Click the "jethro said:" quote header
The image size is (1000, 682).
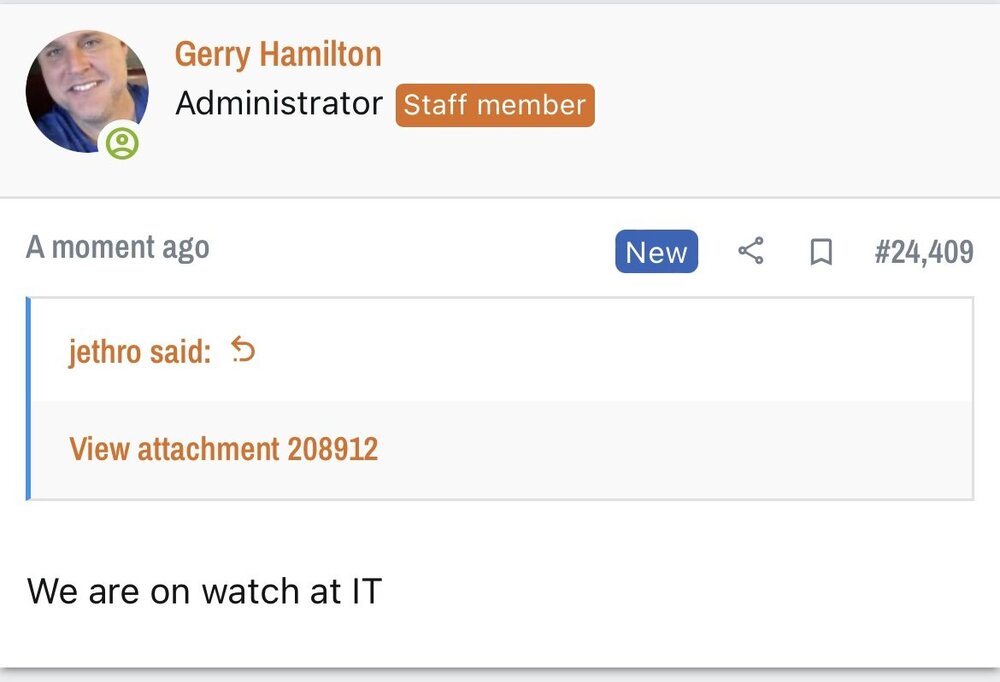pos(140,351)
